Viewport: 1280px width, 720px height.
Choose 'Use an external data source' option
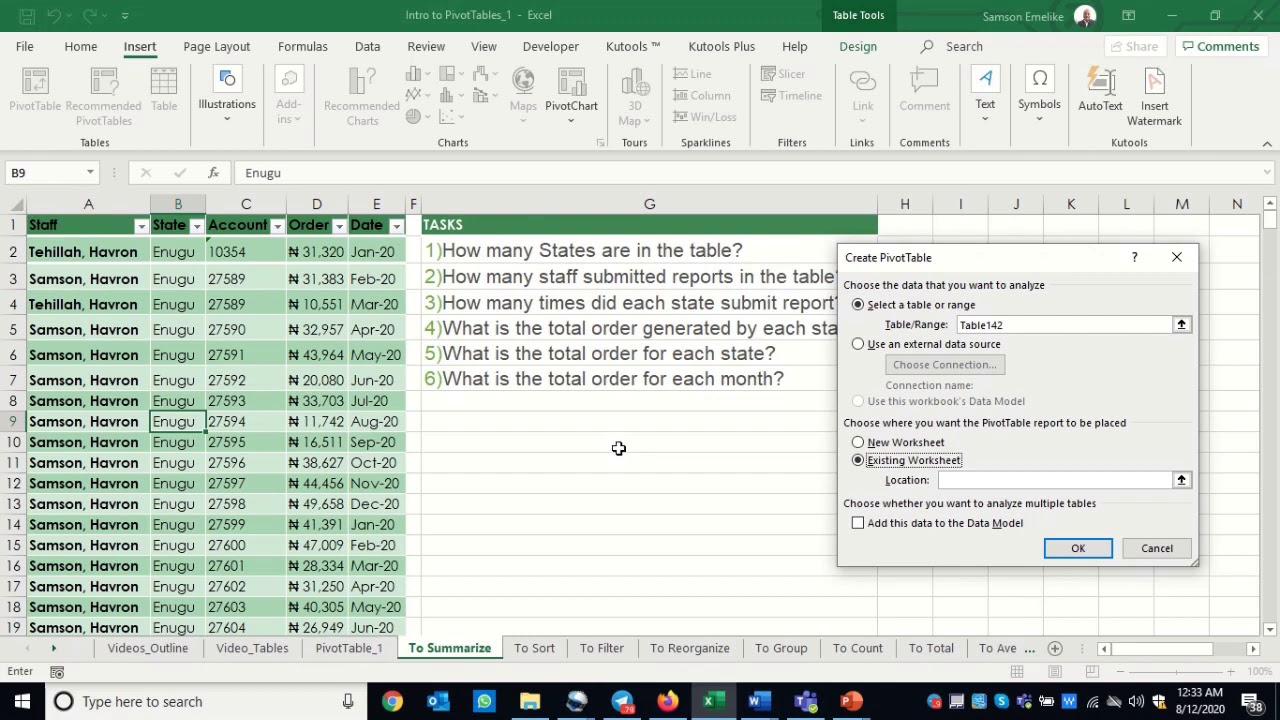pos(858,344)
